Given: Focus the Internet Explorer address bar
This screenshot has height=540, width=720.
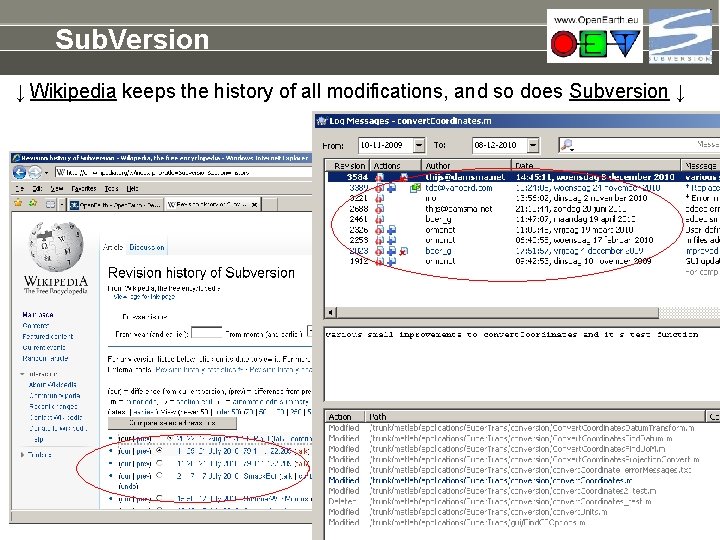Looking at the screenshot, I should 184,173.
